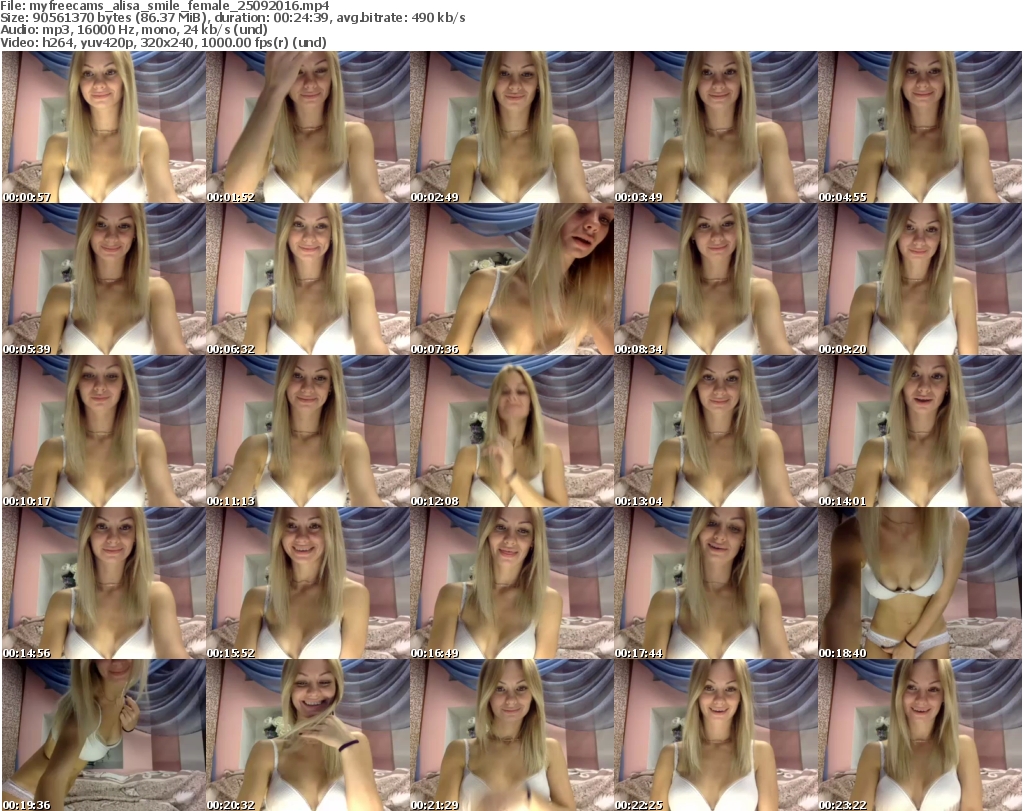Select the thumbnail timestamped 00:07:36
The height and width of the screenshot is (811, 1024).
pos(512,279)
